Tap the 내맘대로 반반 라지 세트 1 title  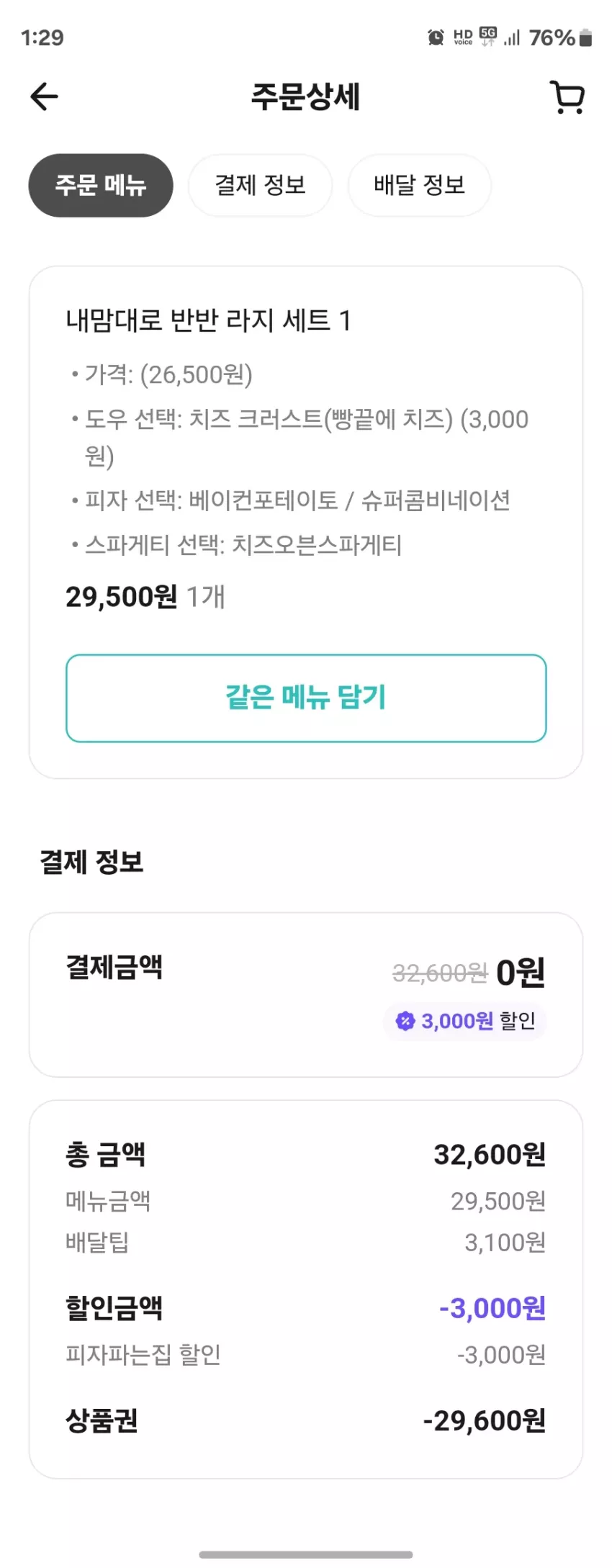[208, 320]
